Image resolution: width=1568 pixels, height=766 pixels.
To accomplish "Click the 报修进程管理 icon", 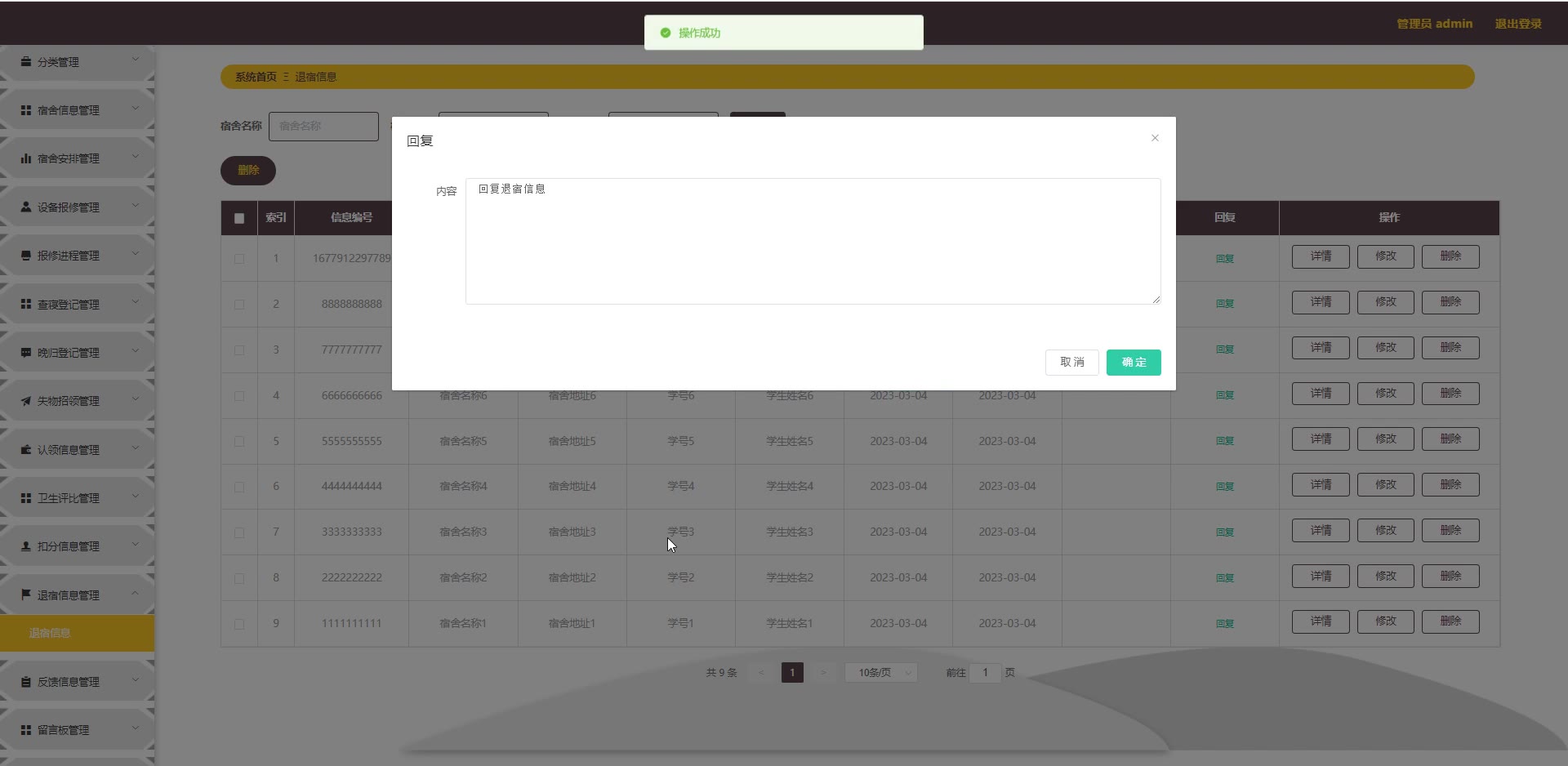I will (26, 256).
